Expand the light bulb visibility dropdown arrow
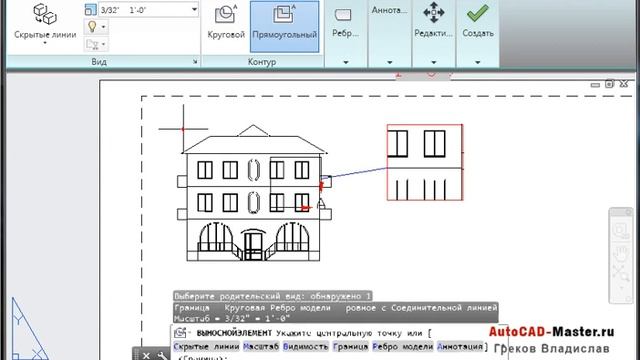The height and width of the screenshot is (360, 640). (104, 27)
